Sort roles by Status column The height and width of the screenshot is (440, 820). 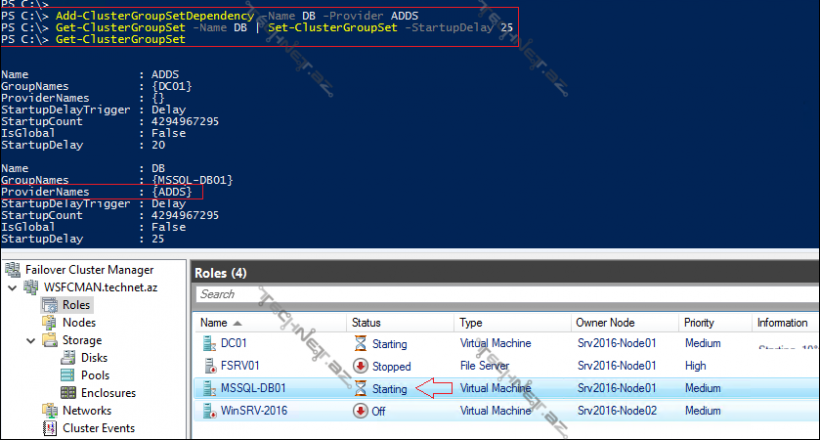click(368, 323)
